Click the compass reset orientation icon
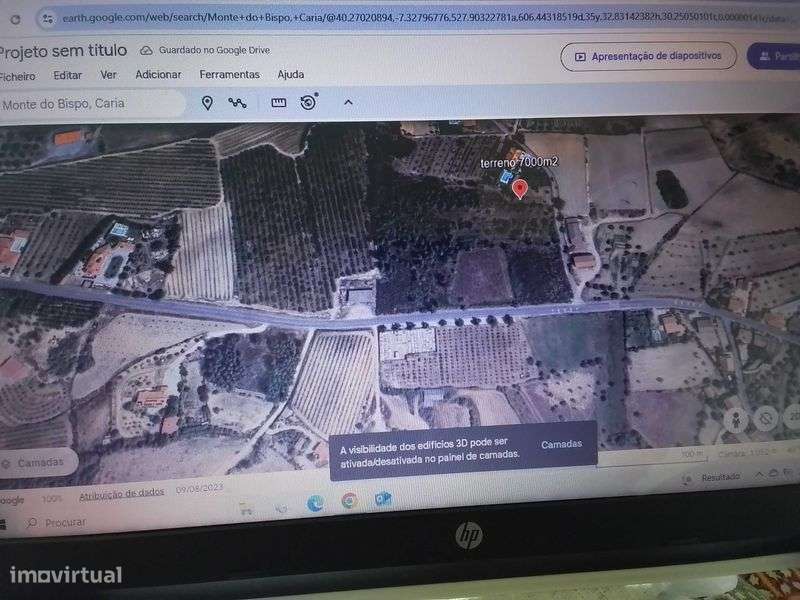 (x=765, y=419)
